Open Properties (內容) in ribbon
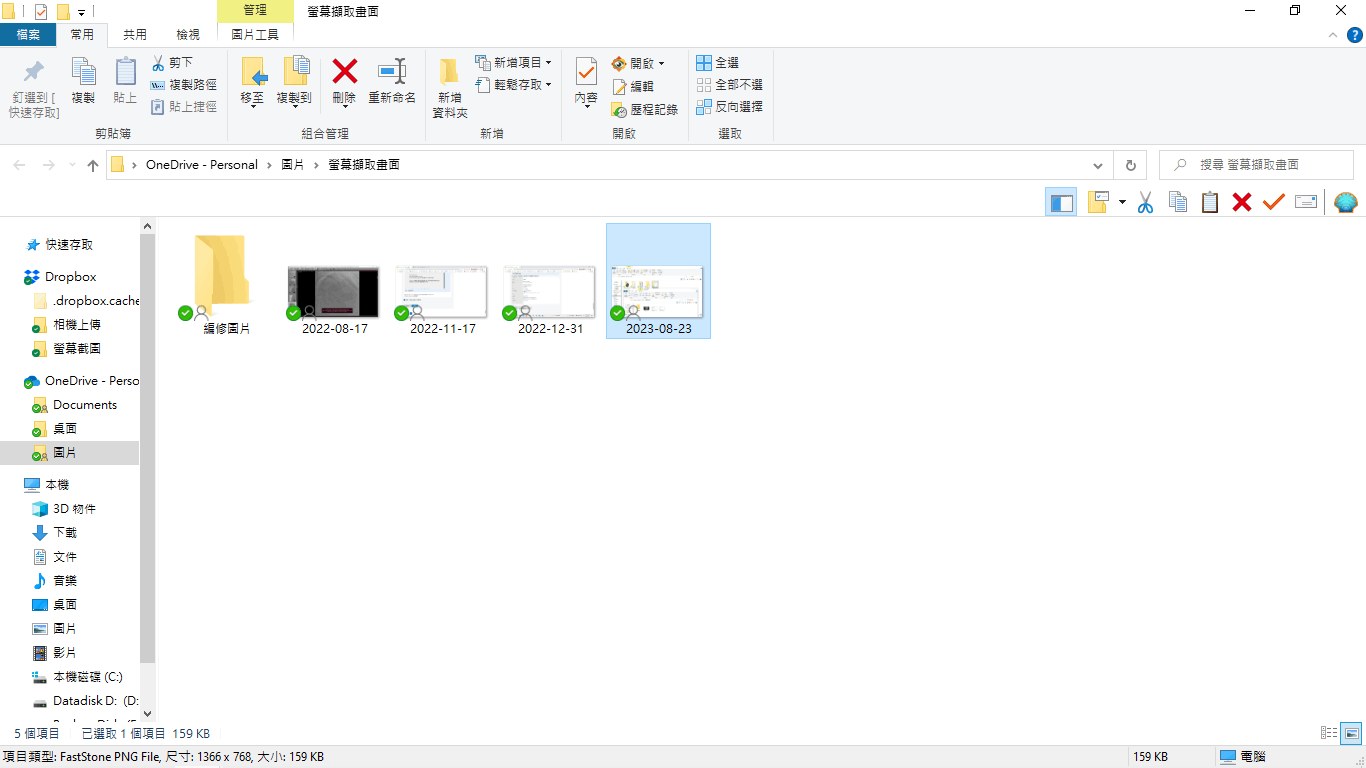The image size is (1366, 768). point(586,82)
